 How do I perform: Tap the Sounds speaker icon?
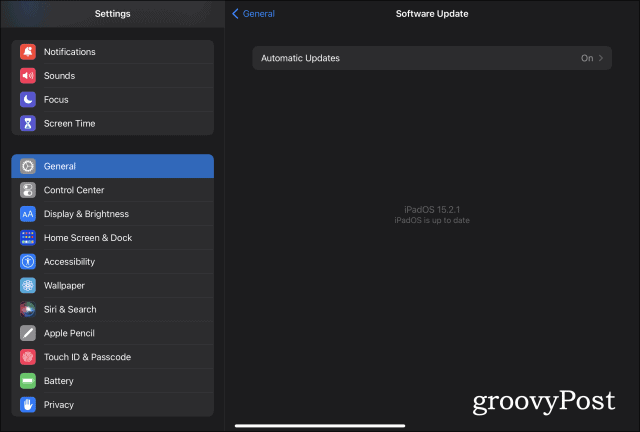[x=28, y=76]
